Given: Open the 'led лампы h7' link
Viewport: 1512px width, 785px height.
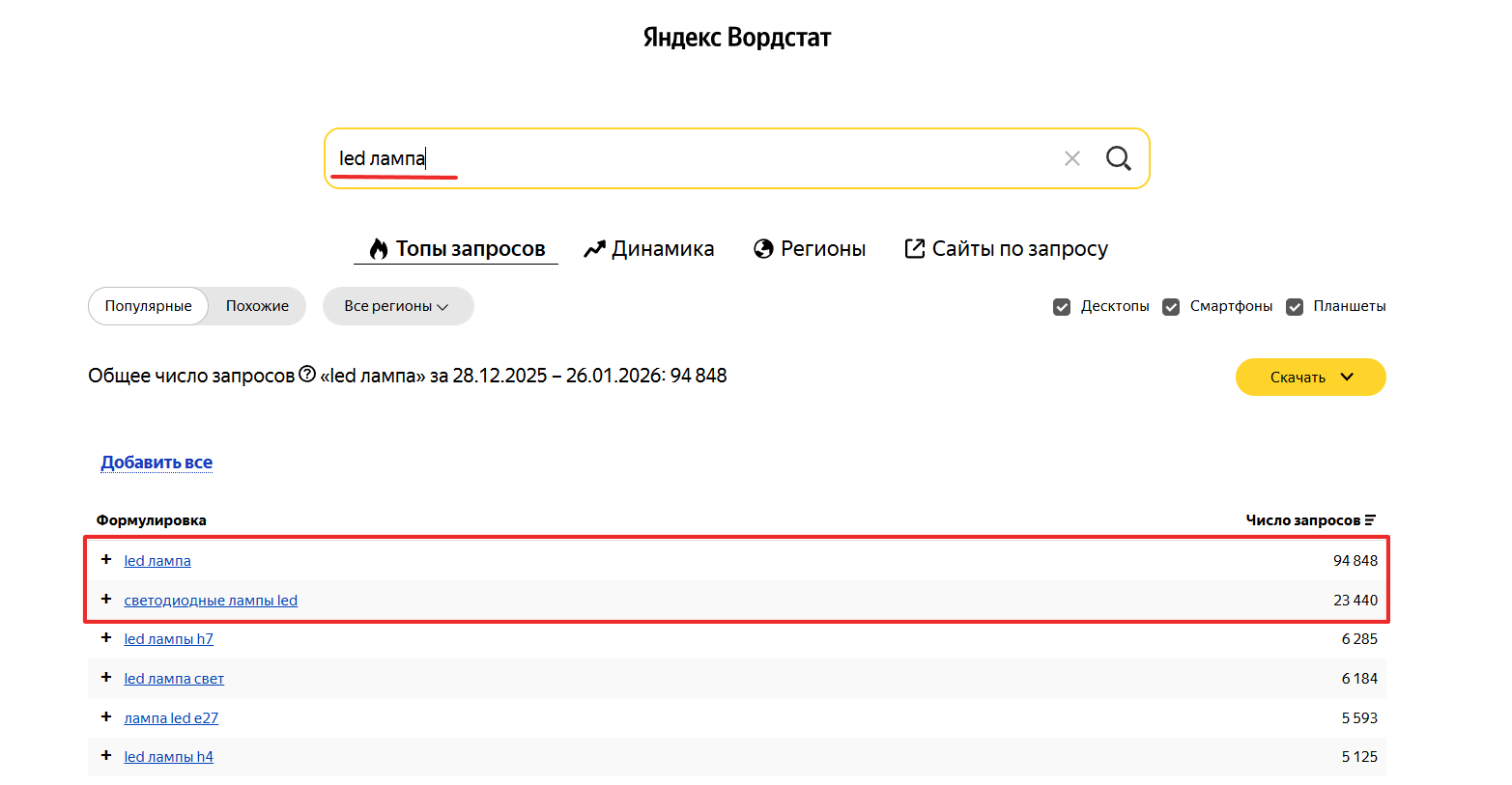Looking at the screenshot, I should pos(169,639).
